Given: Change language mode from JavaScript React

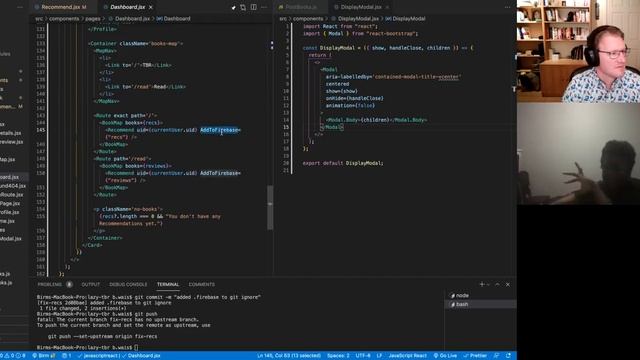Looking at the screenshot, I should click(407, 356).
